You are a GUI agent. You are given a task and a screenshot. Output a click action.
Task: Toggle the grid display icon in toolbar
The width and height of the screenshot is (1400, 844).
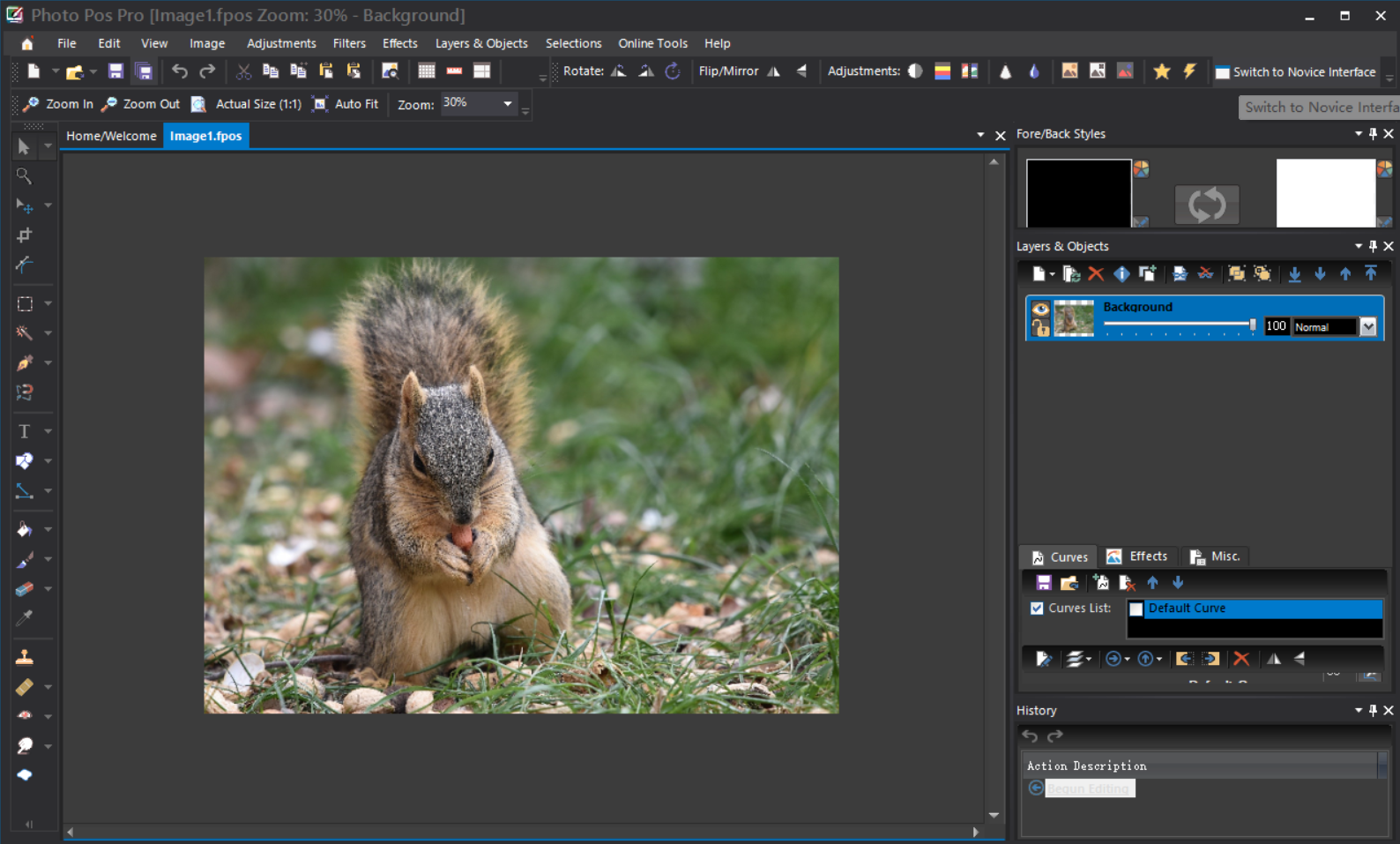point(427,71)
